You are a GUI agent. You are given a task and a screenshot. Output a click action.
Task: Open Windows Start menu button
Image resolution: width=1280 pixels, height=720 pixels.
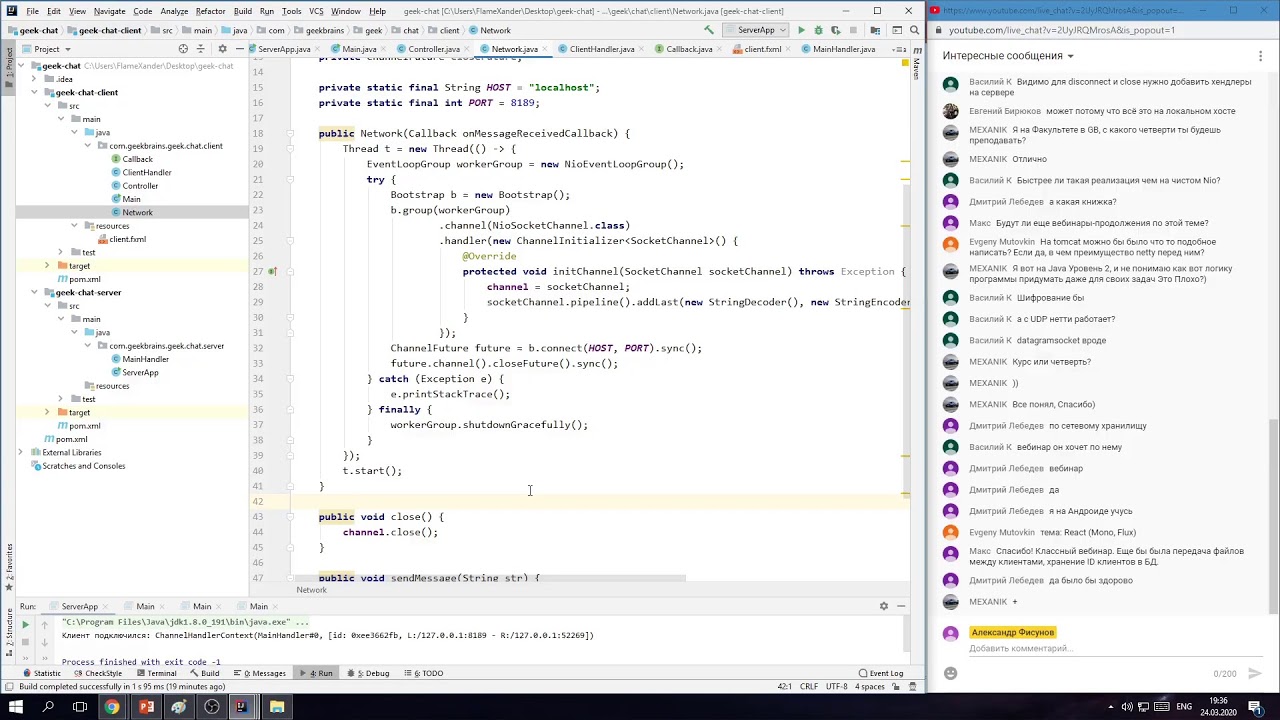[x=15, y=707]
